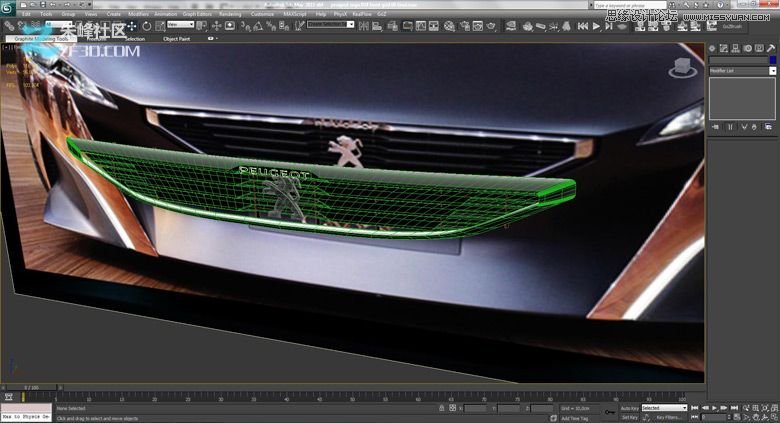Click the search keyword input field
Screen dimensions: 780x423
(x=630, y=5)
